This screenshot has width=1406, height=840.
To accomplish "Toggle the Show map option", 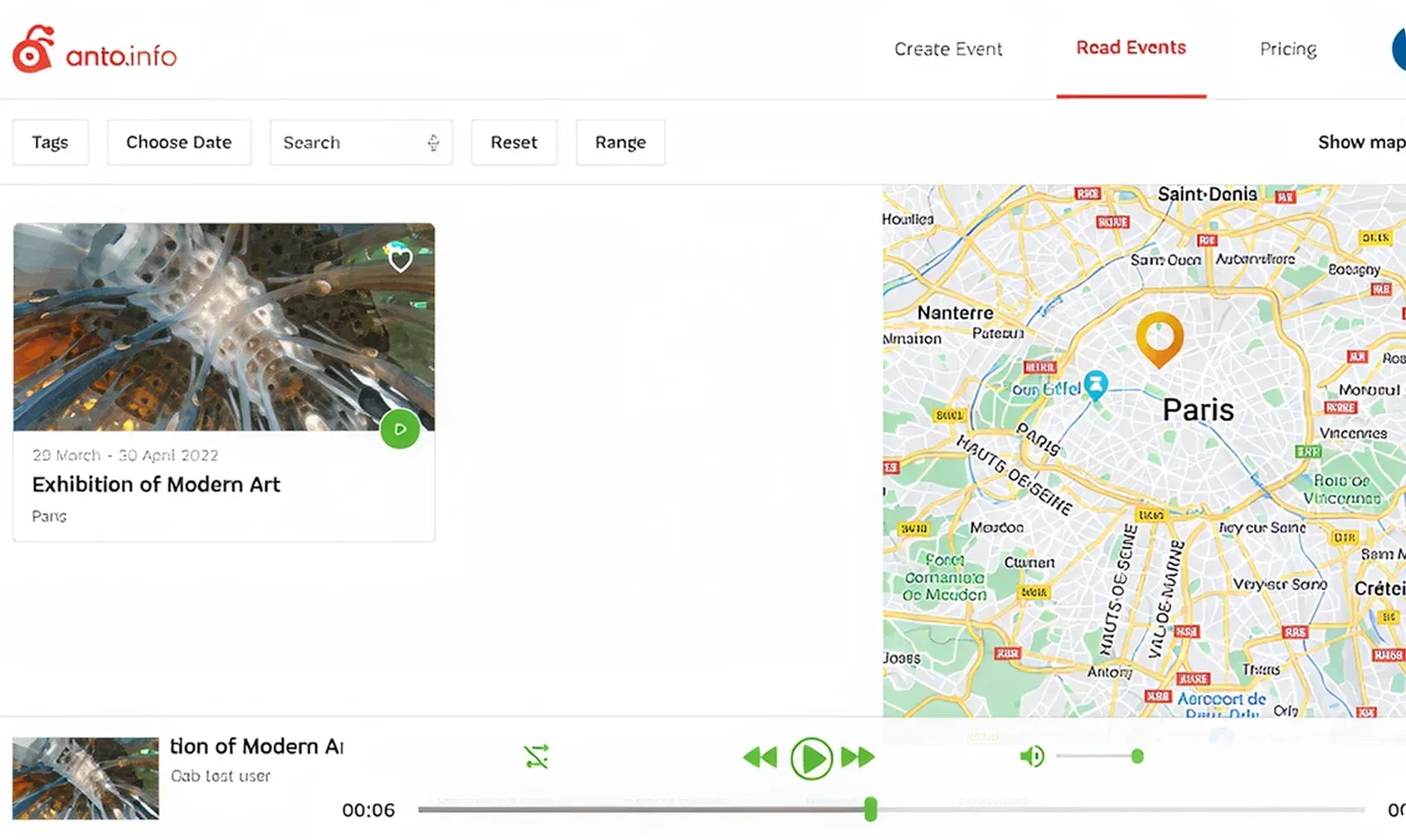I will click(1360, 143).
